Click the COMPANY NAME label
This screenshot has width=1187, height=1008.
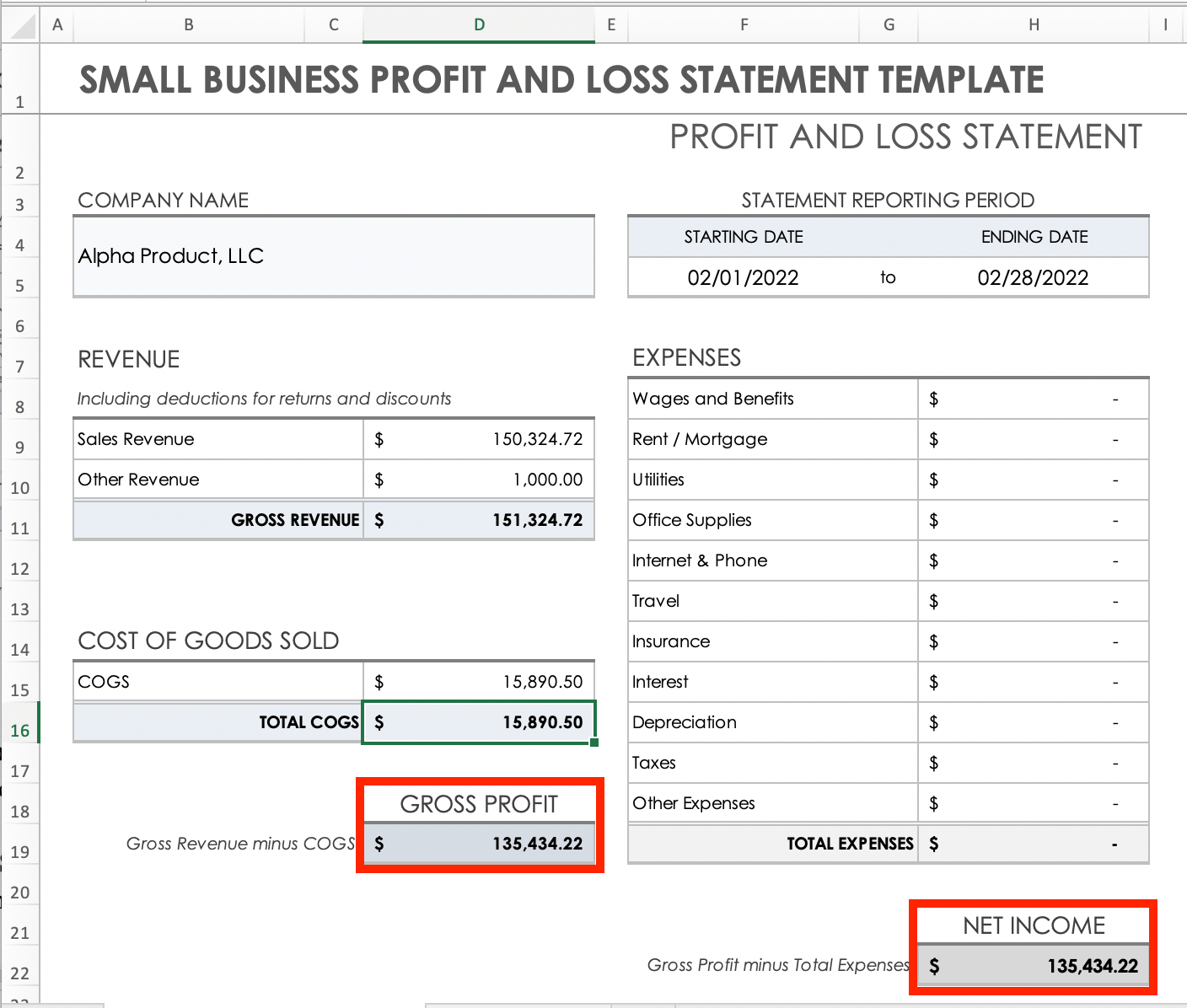click(x=164, y=200)
